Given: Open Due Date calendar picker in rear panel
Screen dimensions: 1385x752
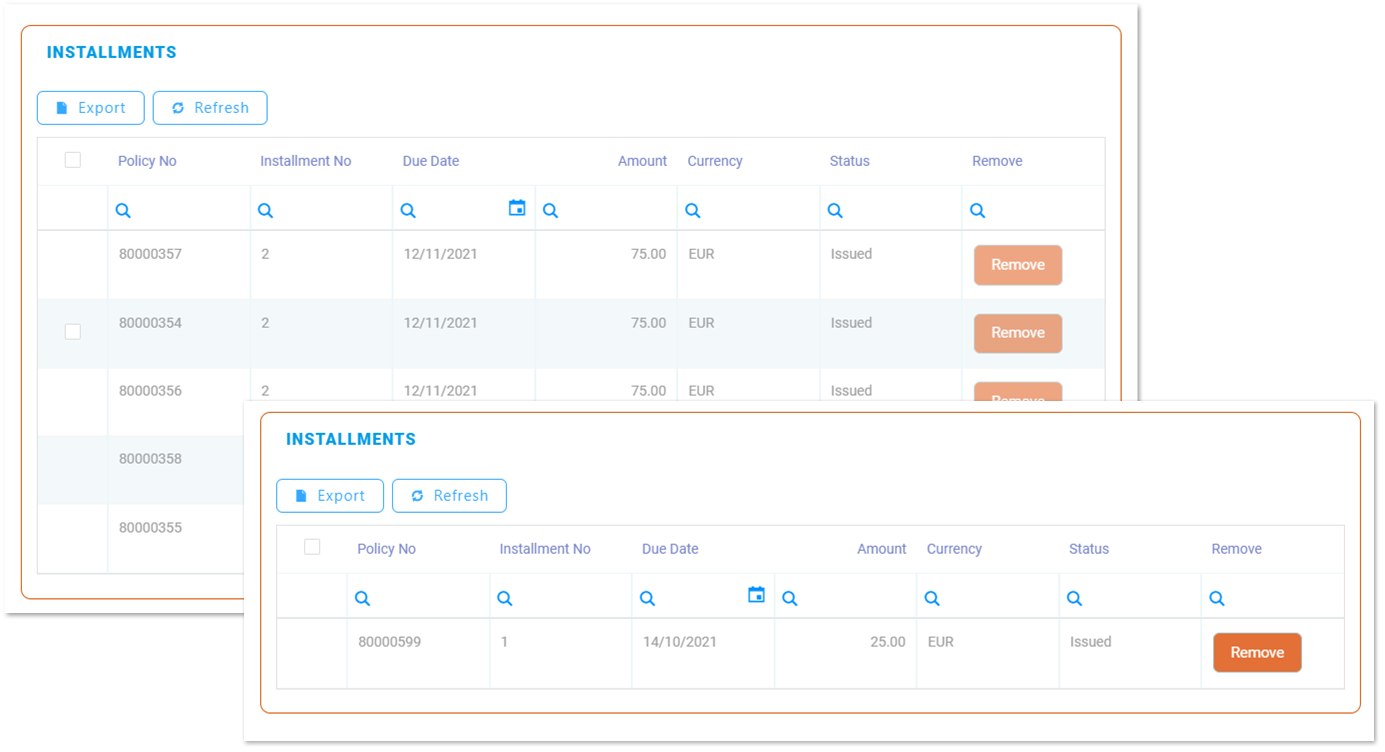Looking at the screenshot, I should [517, 208].
